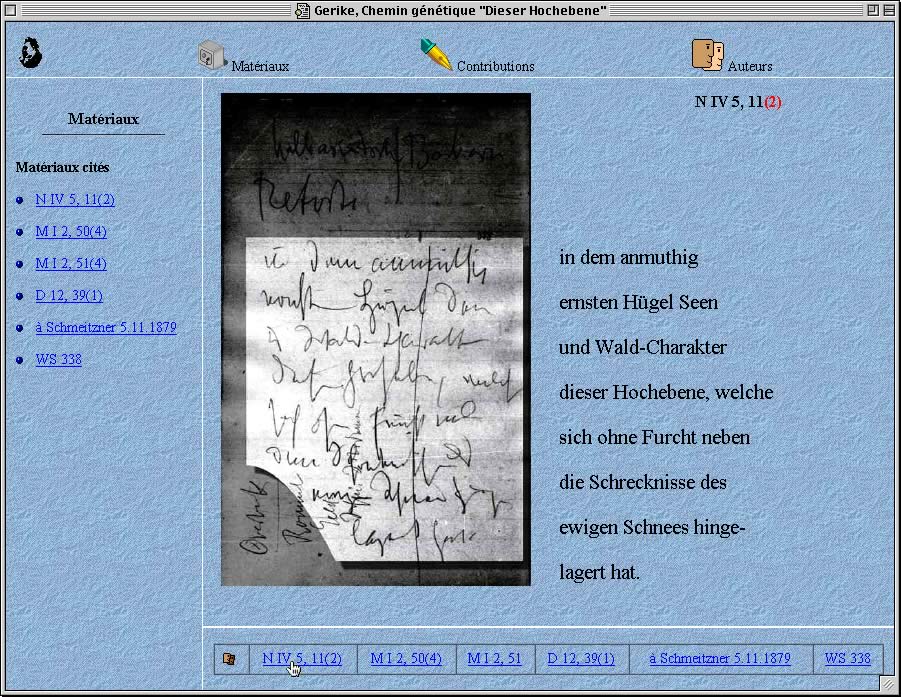The image size is (901, 697).
Task: Open WS 338 in sidebar list
Action: tap(58, 360)
